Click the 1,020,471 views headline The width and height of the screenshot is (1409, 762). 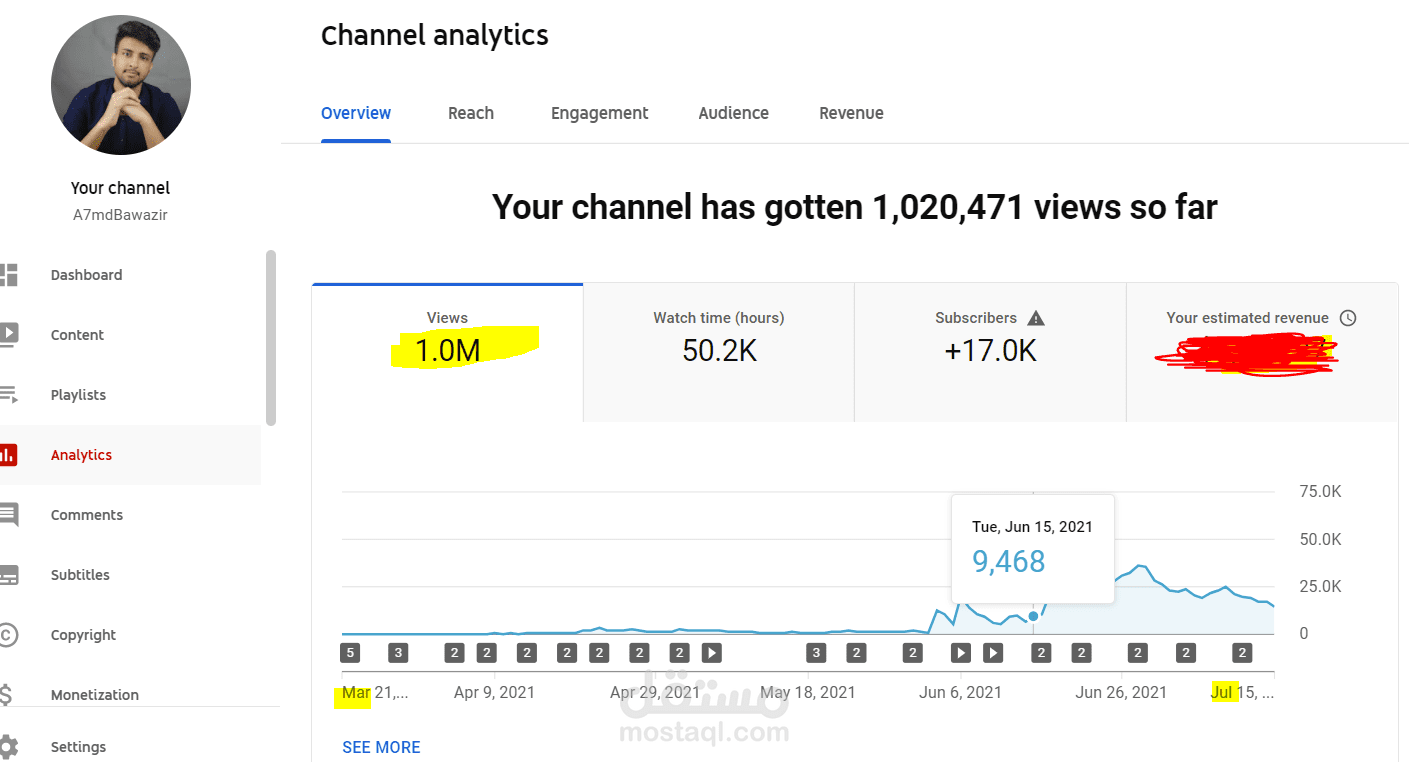tap(855, 207)
